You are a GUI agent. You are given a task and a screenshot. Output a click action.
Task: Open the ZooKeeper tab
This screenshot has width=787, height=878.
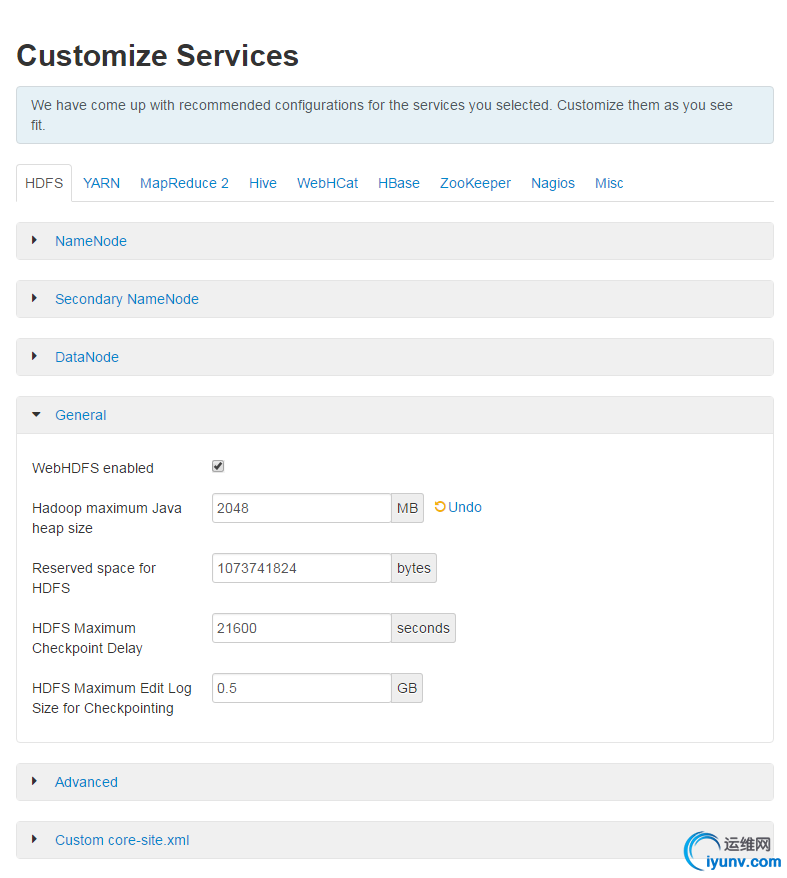[475, 183]
